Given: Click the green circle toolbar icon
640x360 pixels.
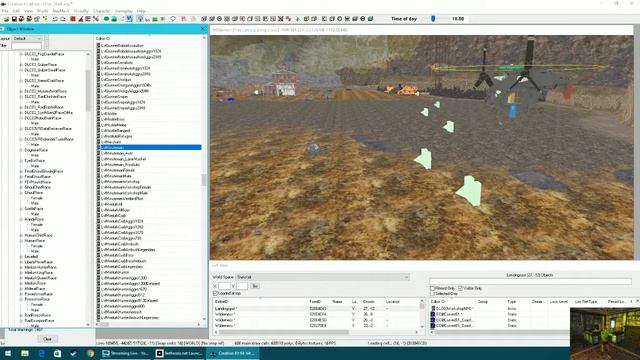Looking at the screenshot, I should 106,19.
